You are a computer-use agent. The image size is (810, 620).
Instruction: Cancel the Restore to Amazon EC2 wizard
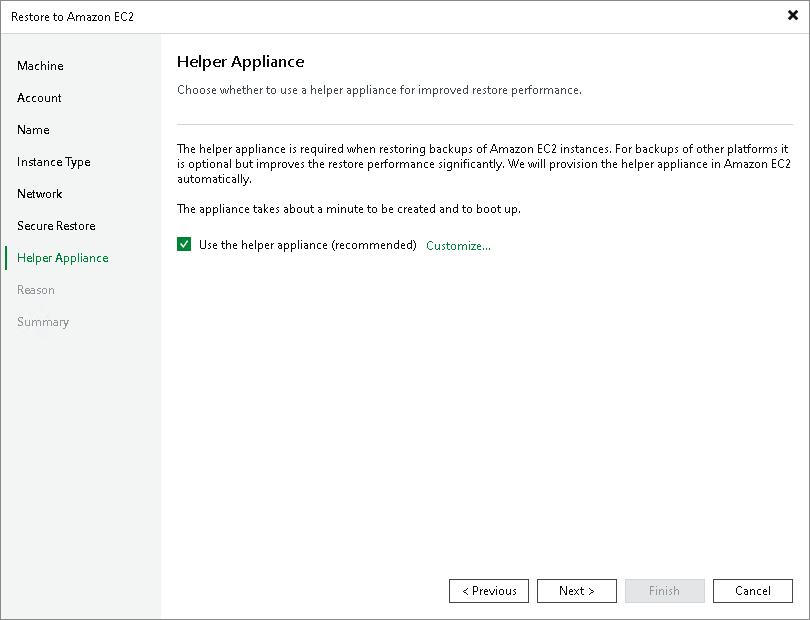[752, 590]
